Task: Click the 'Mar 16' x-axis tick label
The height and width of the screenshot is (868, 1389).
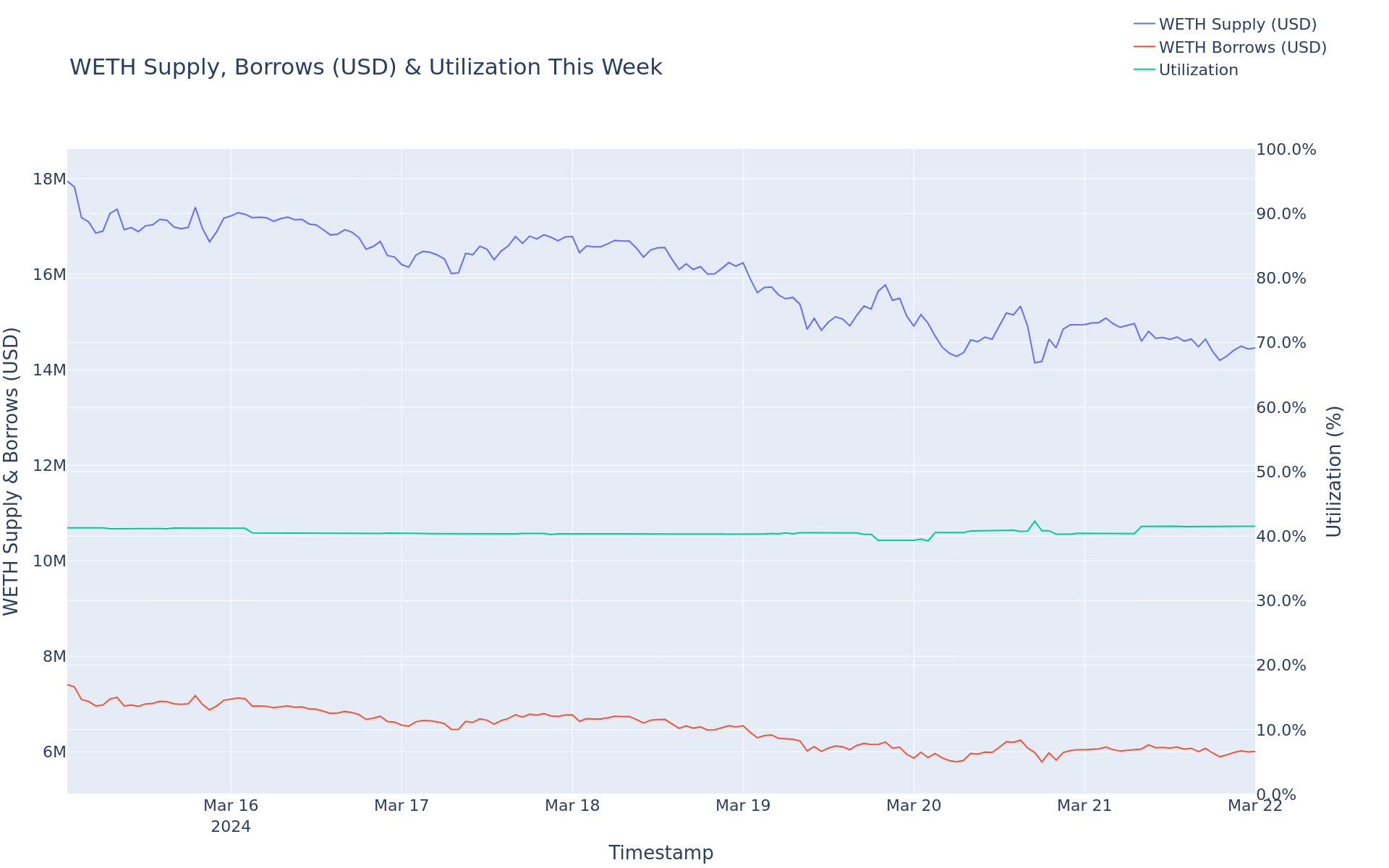Action: click(231, 806)
